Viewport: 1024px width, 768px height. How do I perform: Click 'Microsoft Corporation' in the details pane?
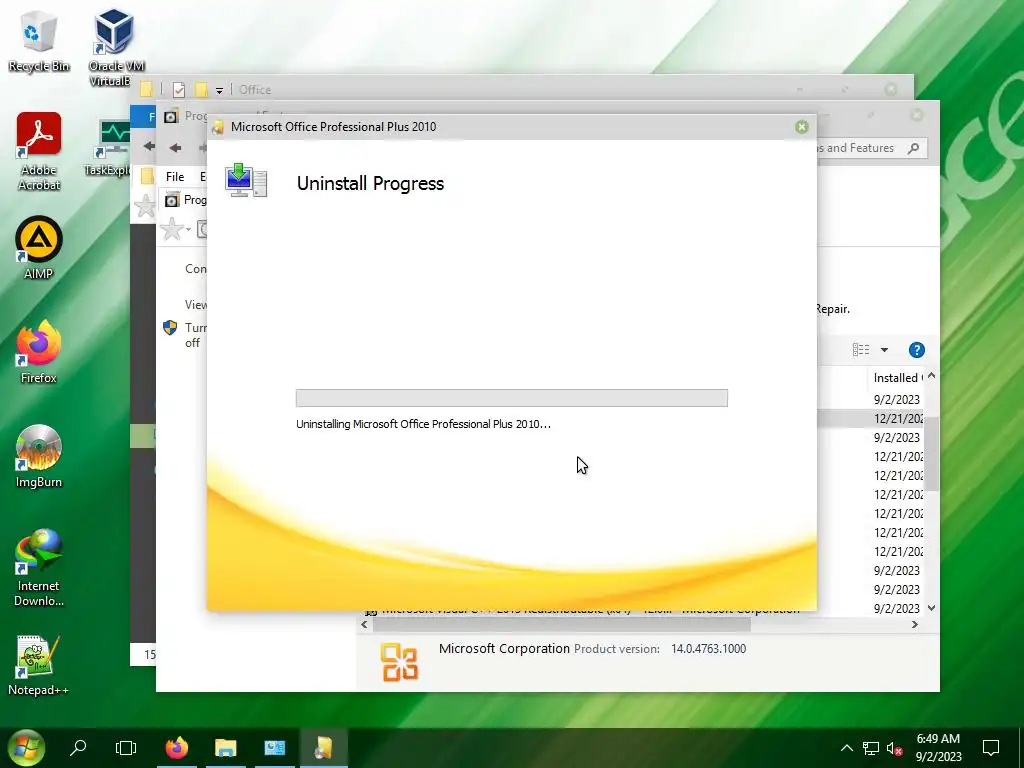pos(504,648)
